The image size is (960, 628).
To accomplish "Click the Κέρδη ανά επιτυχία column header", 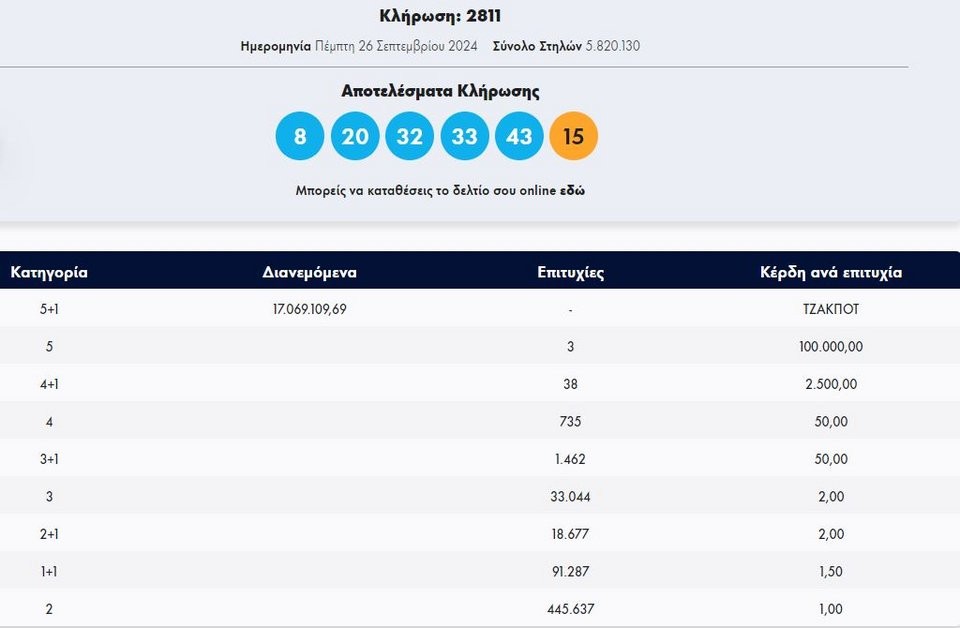I will (x=830, y=272).
